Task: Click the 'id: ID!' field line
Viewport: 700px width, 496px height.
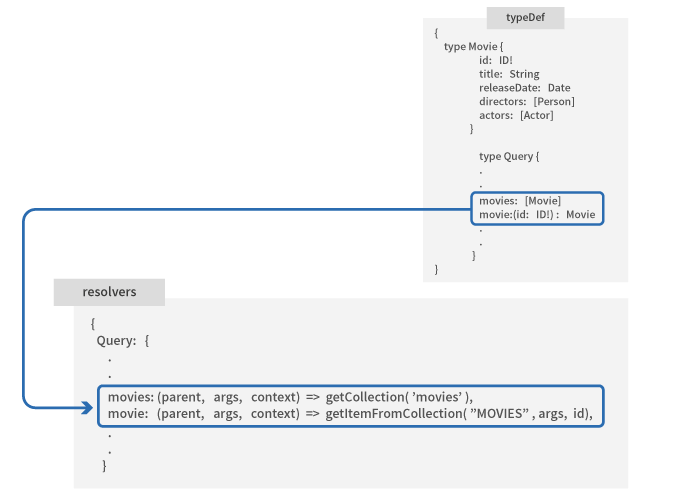Action: click(496, 60)
